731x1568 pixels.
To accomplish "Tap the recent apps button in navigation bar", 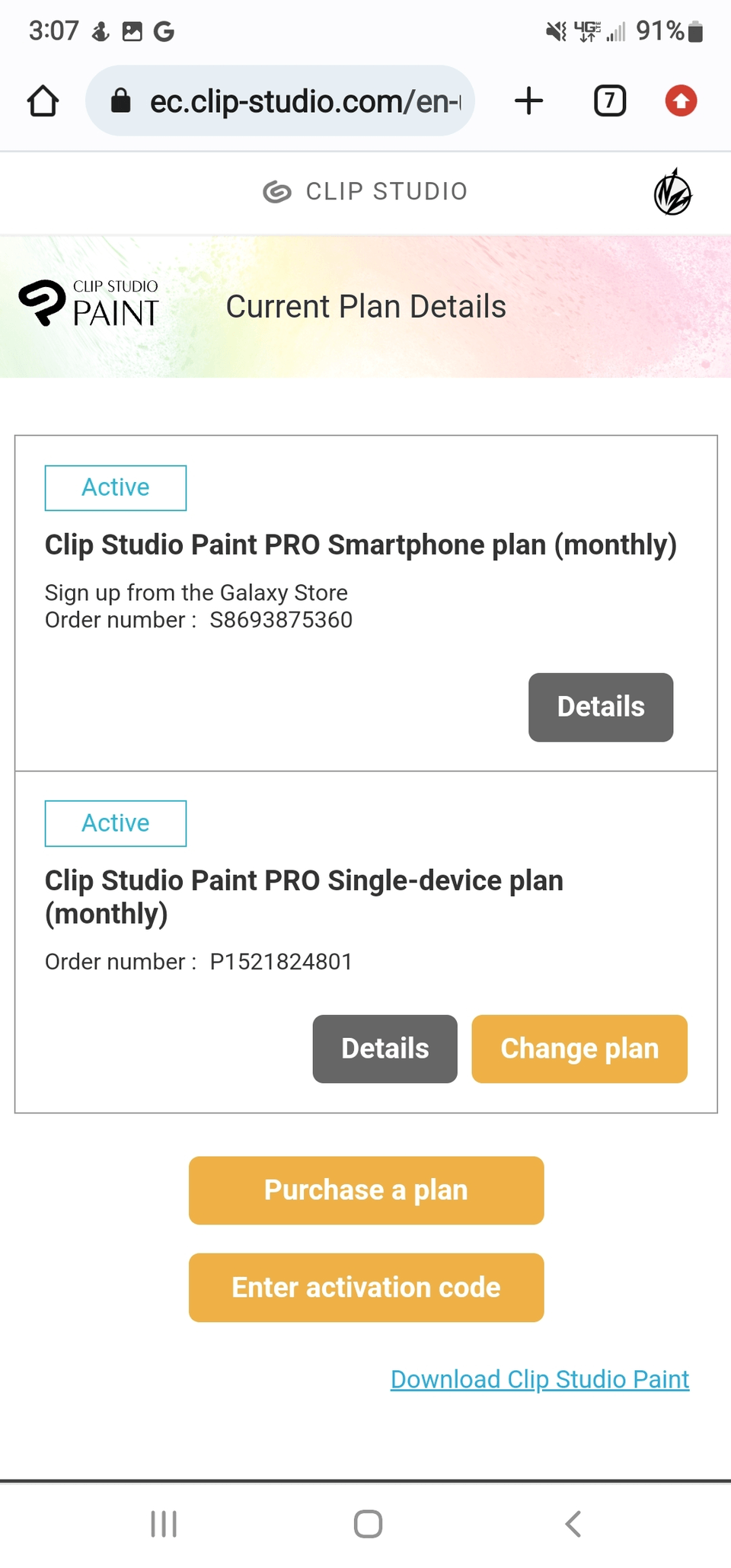I will (163, 1524).
